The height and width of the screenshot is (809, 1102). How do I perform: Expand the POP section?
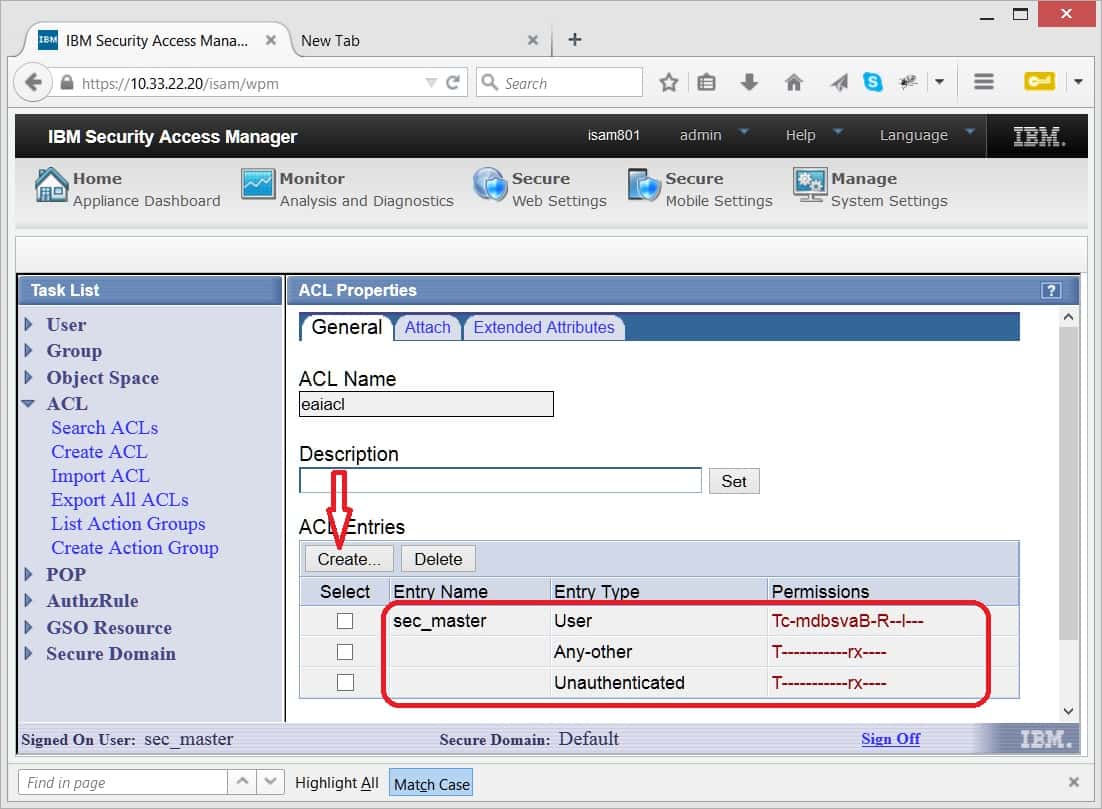[29, 574]
